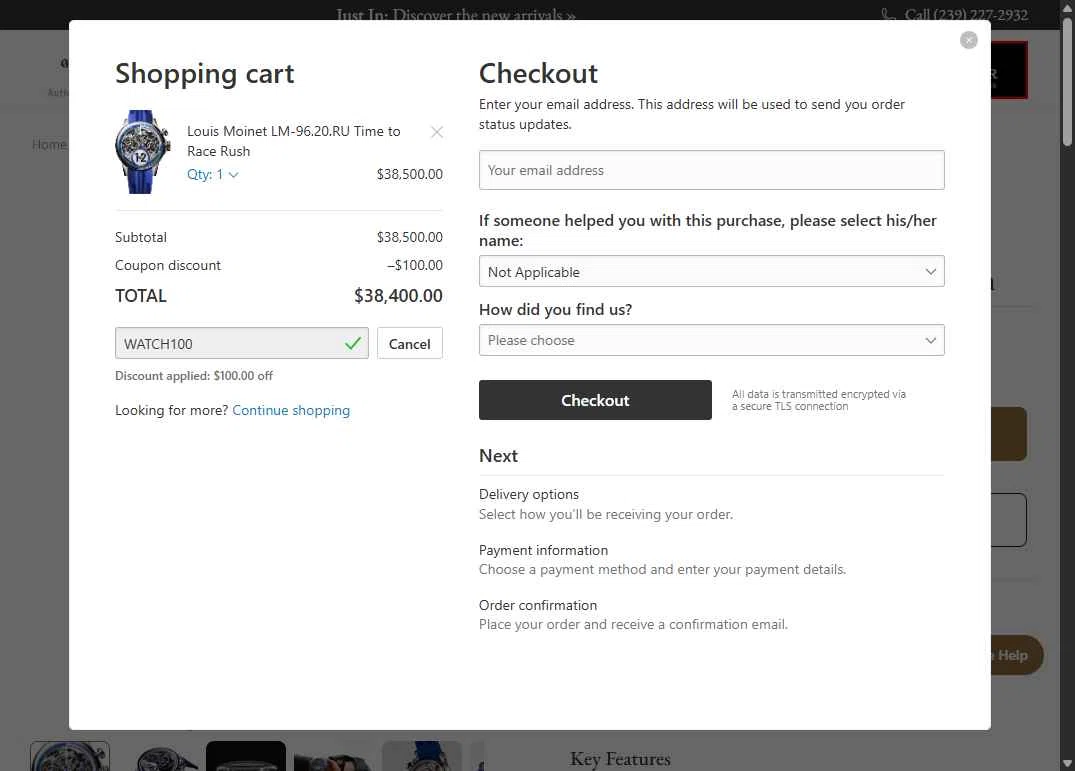Click the Delivery options step

[x=529, y=494]
